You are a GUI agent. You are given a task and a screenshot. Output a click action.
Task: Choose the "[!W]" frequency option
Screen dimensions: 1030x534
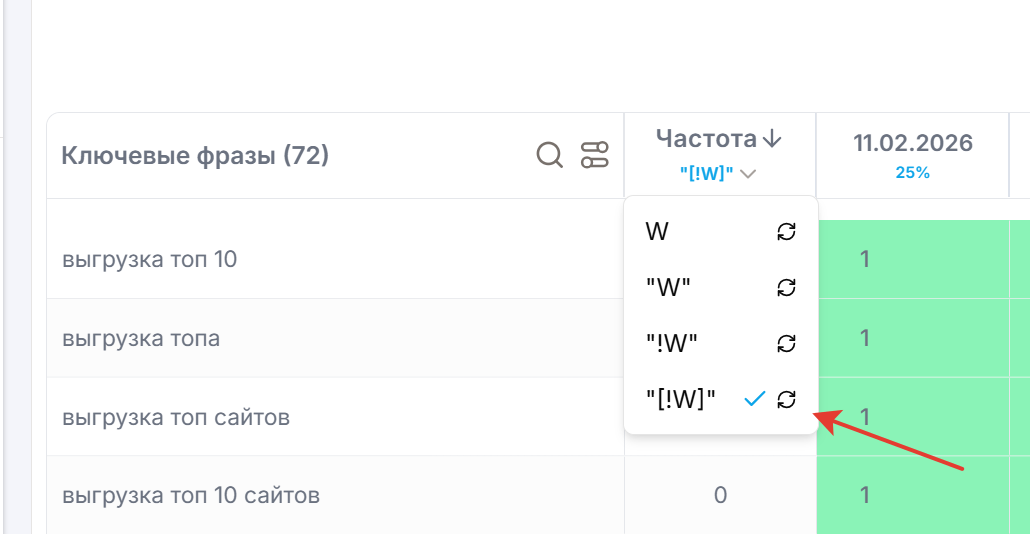[x=681, y=399]
